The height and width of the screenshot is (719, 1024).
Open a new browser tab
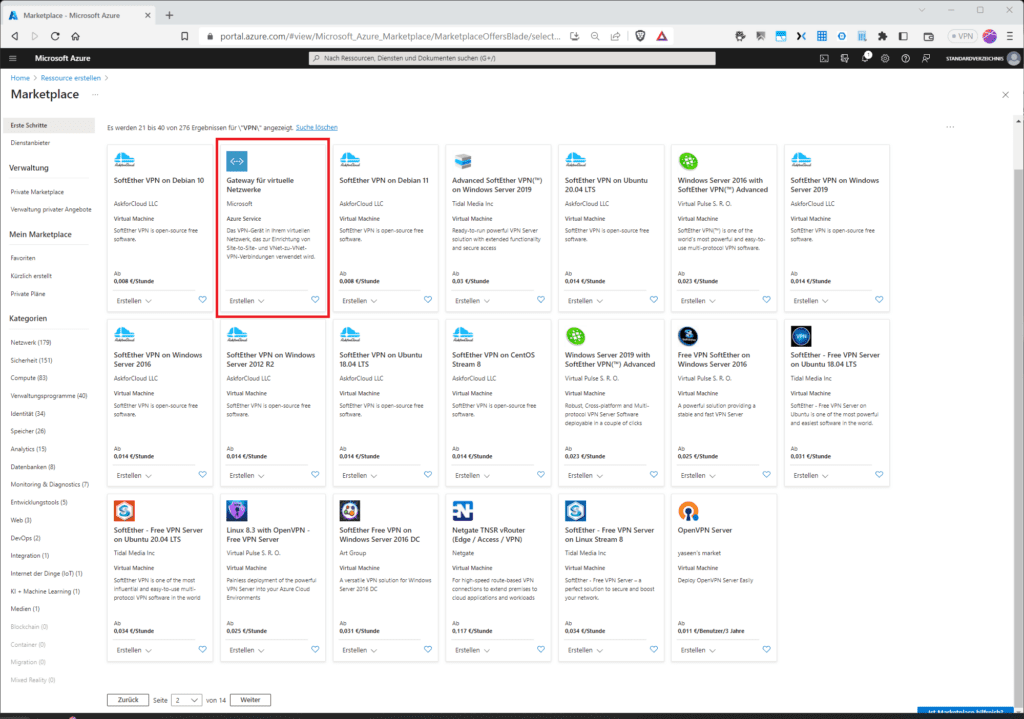coord(169,15)
